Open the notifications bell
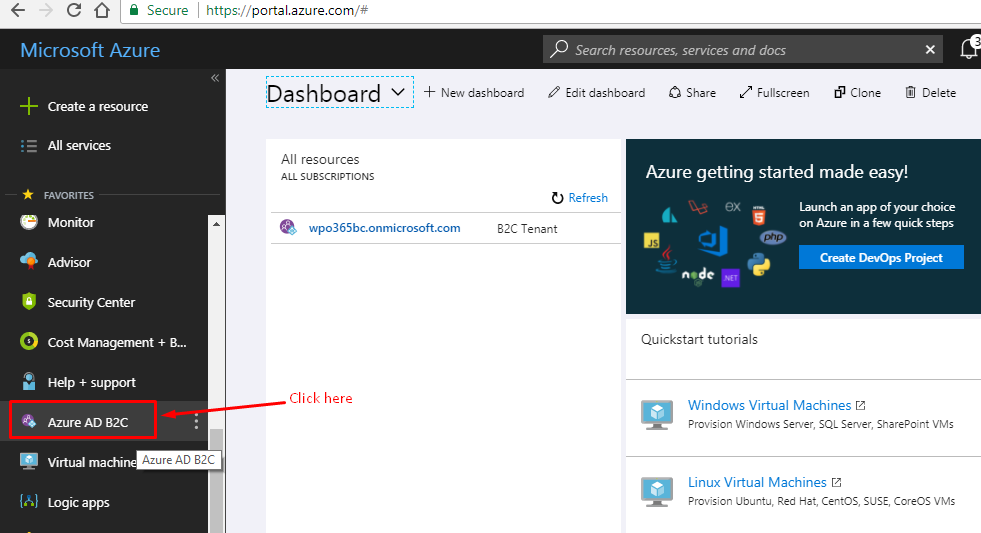The width and height of the screenshot is (981, 533). (x=968, y=49)
